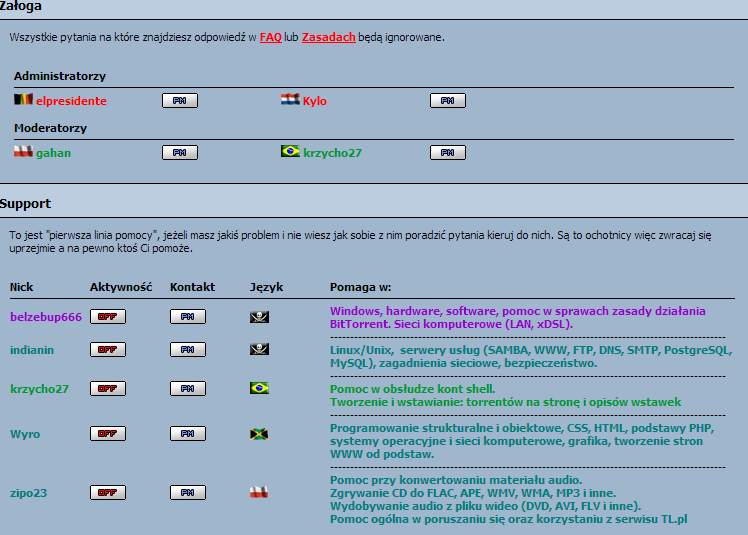Viewport: 748px width, 535px height.
Task: Click the Dutch flag beside Kylo
Action: 291,99
